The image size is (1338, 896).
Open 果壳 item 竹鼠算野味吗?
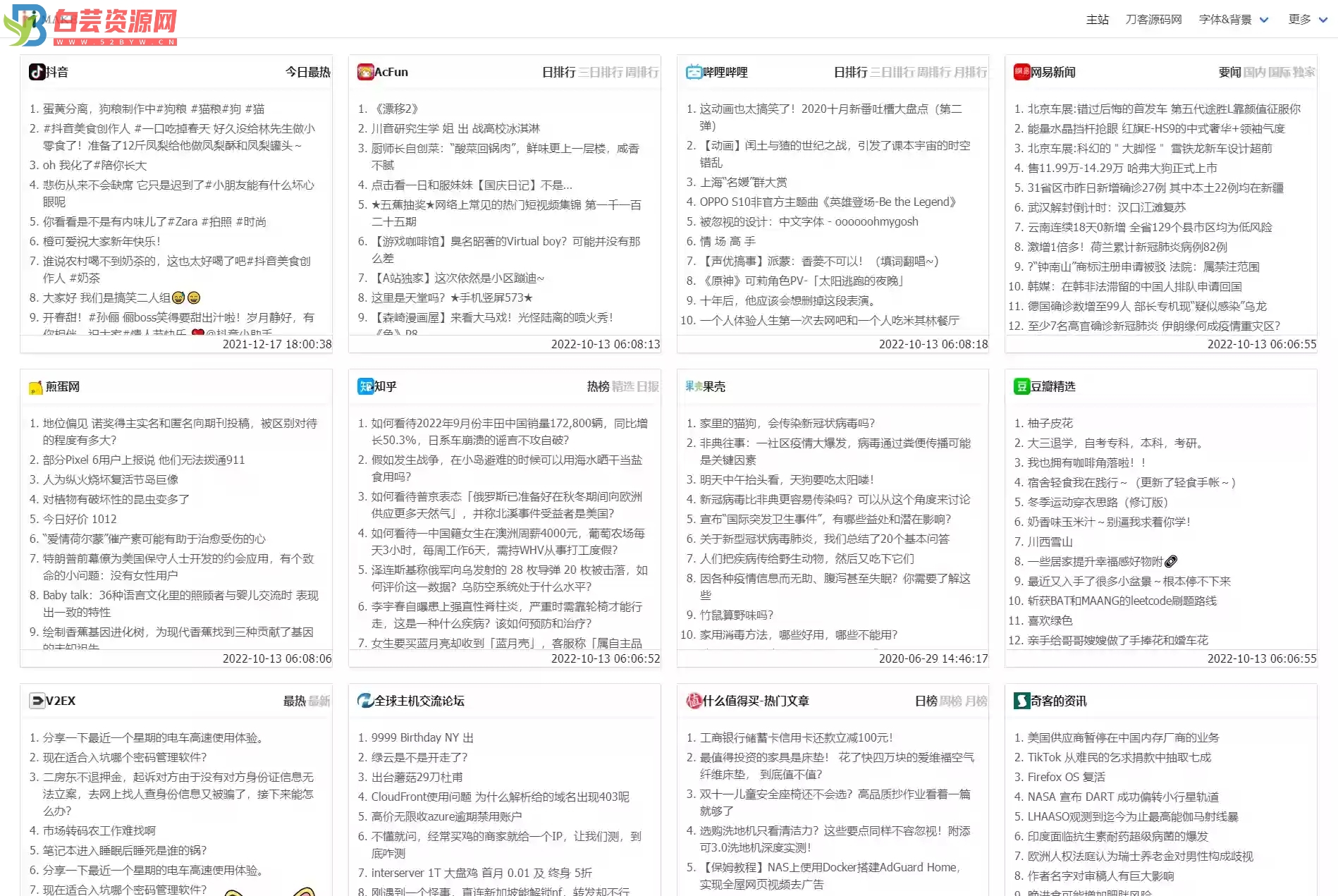click(x=736, y=615)
